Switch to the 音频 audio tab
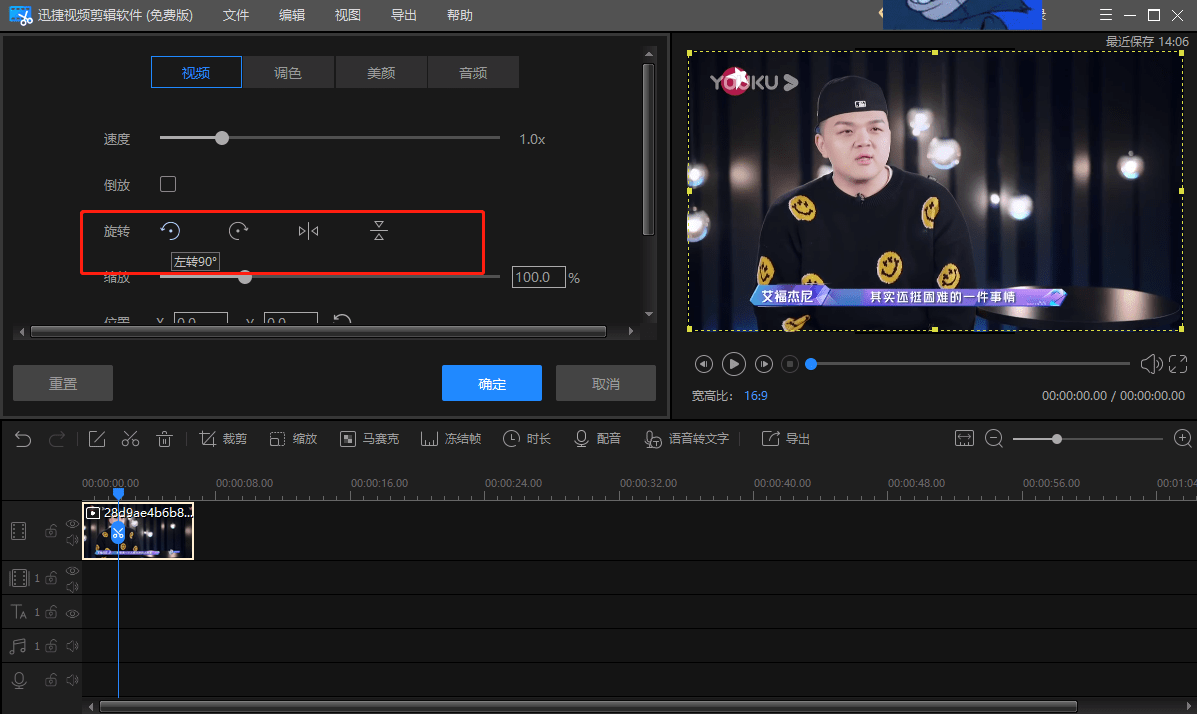The image size is (1197, 714). (473, 73)
